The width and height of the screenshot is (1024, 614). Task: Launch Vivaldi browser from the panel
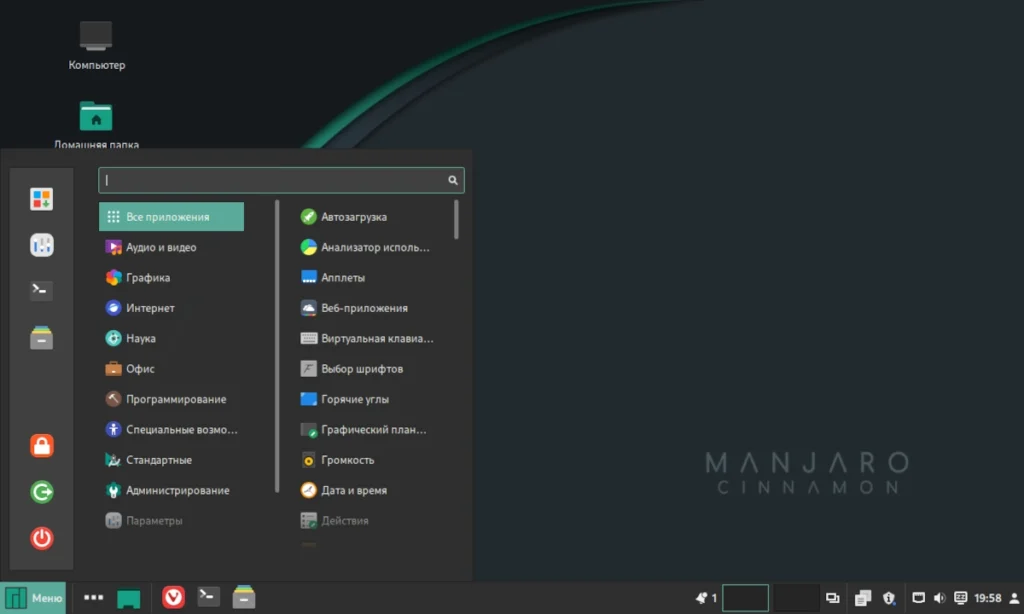click(173, 597)
